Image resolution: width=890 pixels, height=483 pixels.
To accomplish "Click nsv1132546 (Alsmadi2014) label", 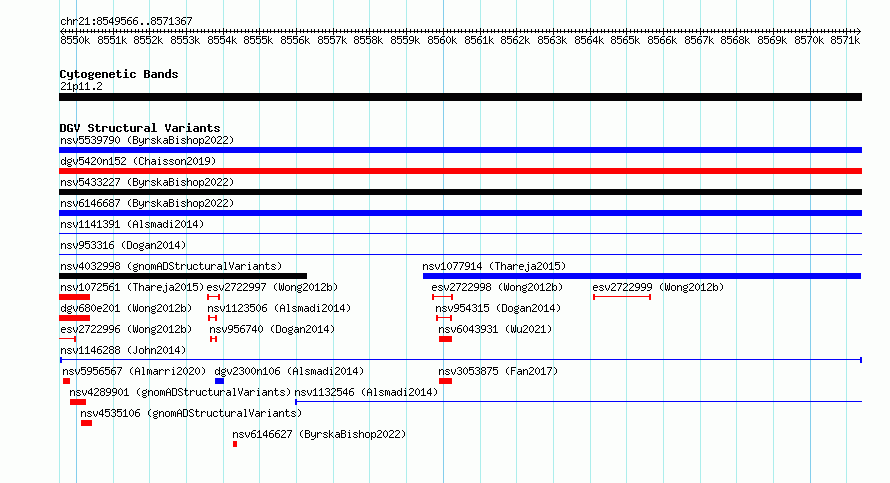I will [x=366, y=392].
